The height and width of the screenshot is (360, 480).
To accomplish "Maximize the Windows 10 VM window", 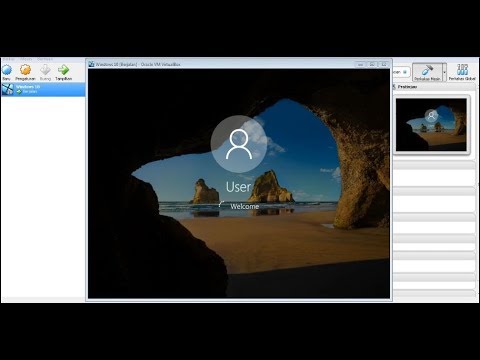I will [x=372, y=64].
